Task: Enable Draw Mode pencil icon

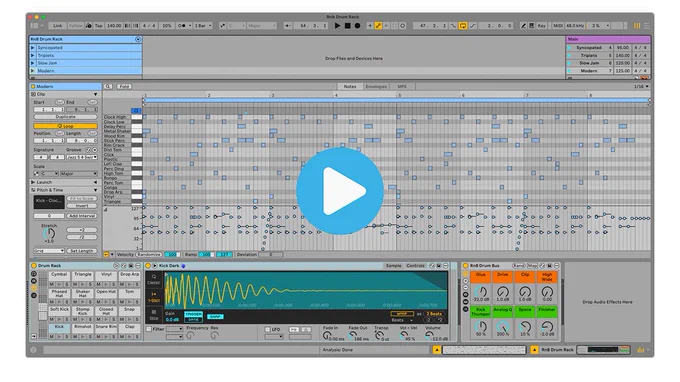Action: pyautogui.click(x=523, y=26)
